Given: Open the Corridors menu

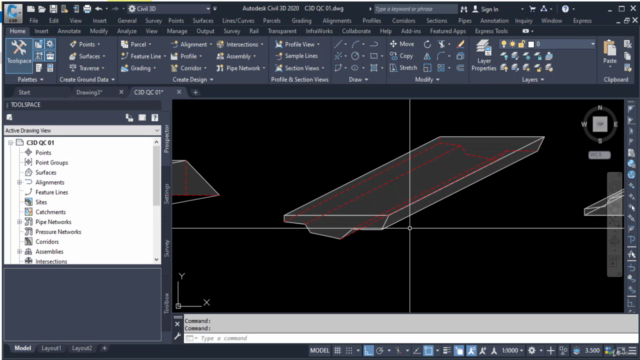Looking at the screenshot, I should 403,20.
